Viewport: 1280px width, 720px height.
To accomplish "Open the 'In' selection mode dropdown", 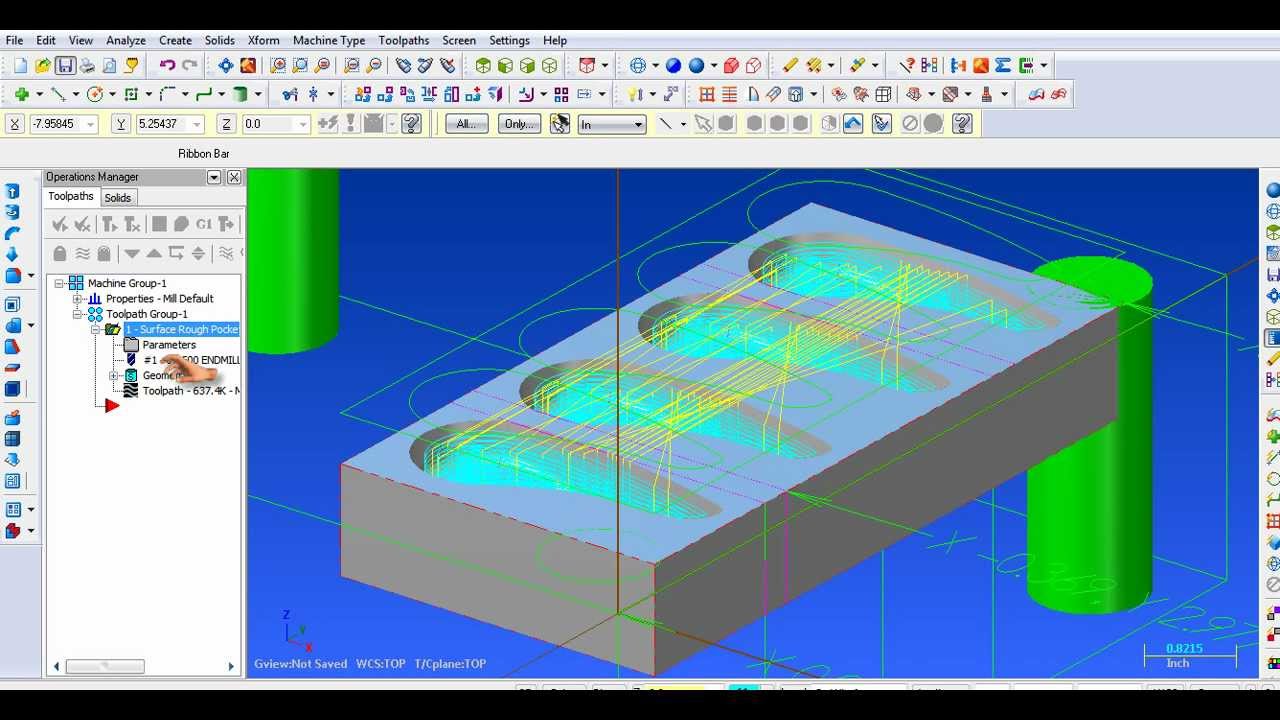I will pyautogui.click(x=638, y=124).
